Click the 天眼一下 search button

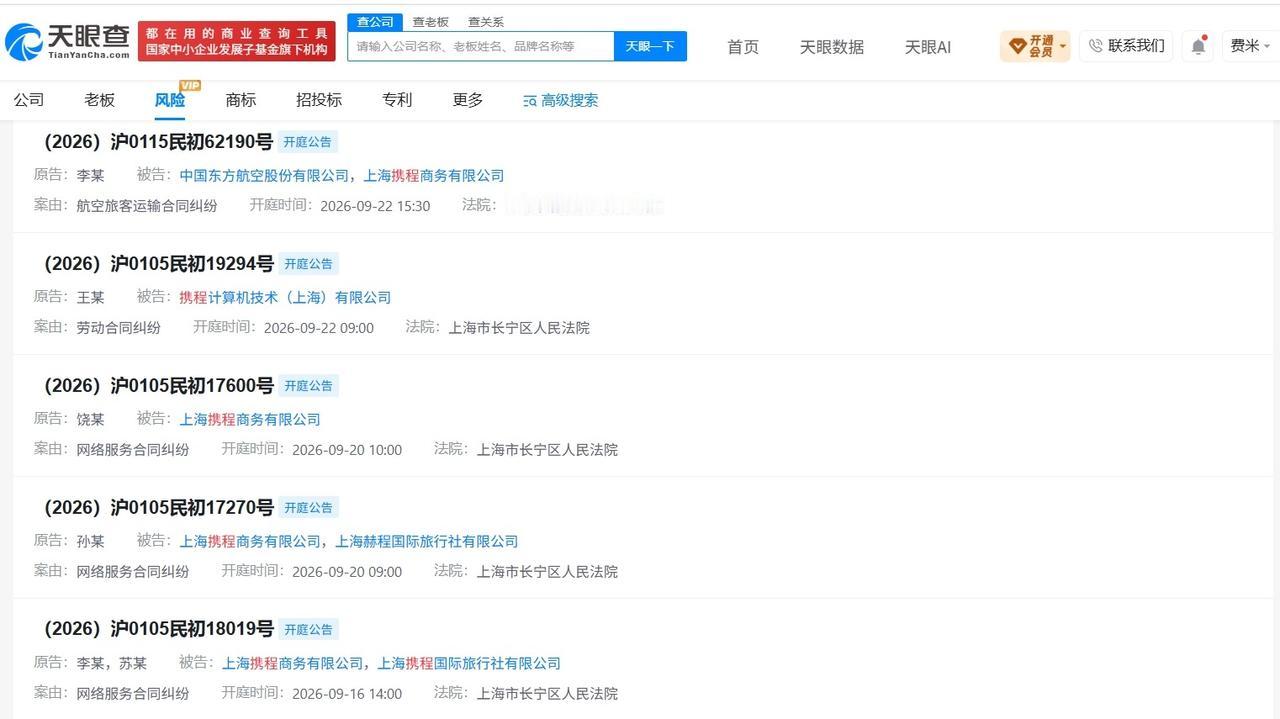(650, 46)
